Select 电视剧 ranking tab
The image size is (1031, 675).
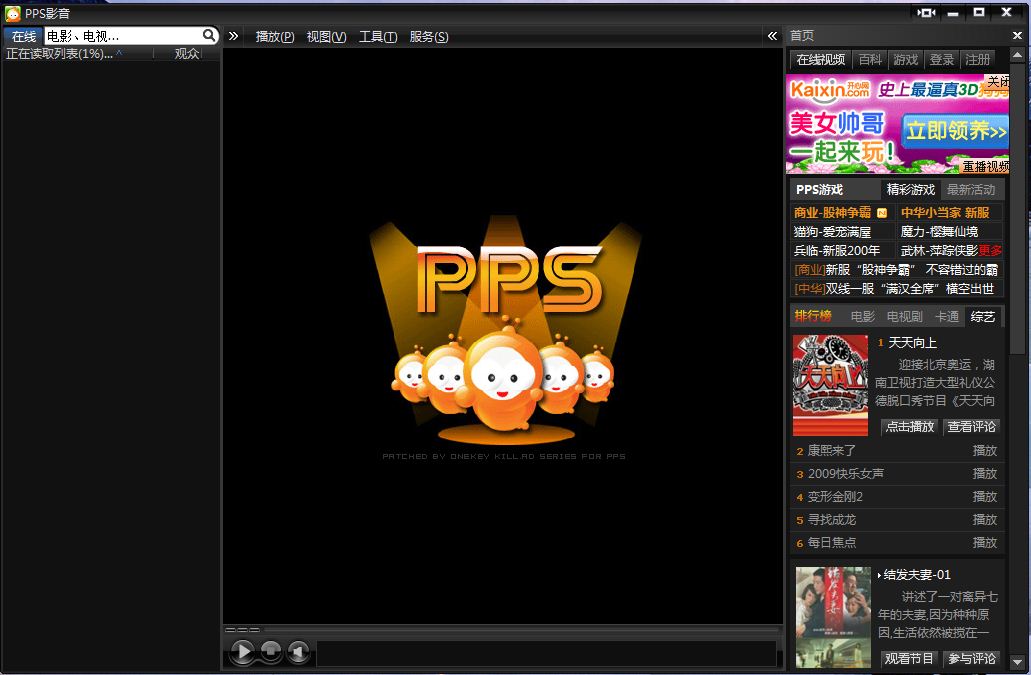coord(905,317)
